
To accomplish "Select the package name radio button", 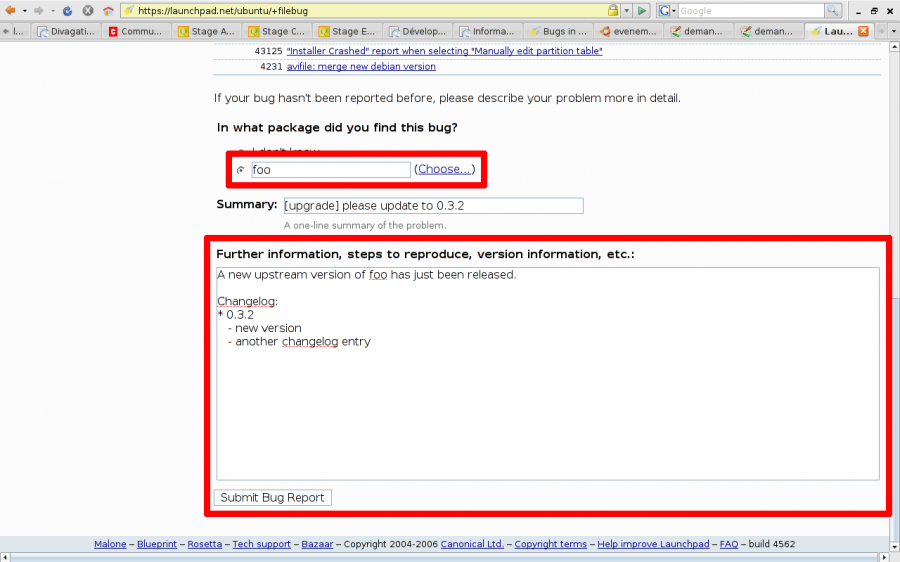I will click(x=240, y=170).
